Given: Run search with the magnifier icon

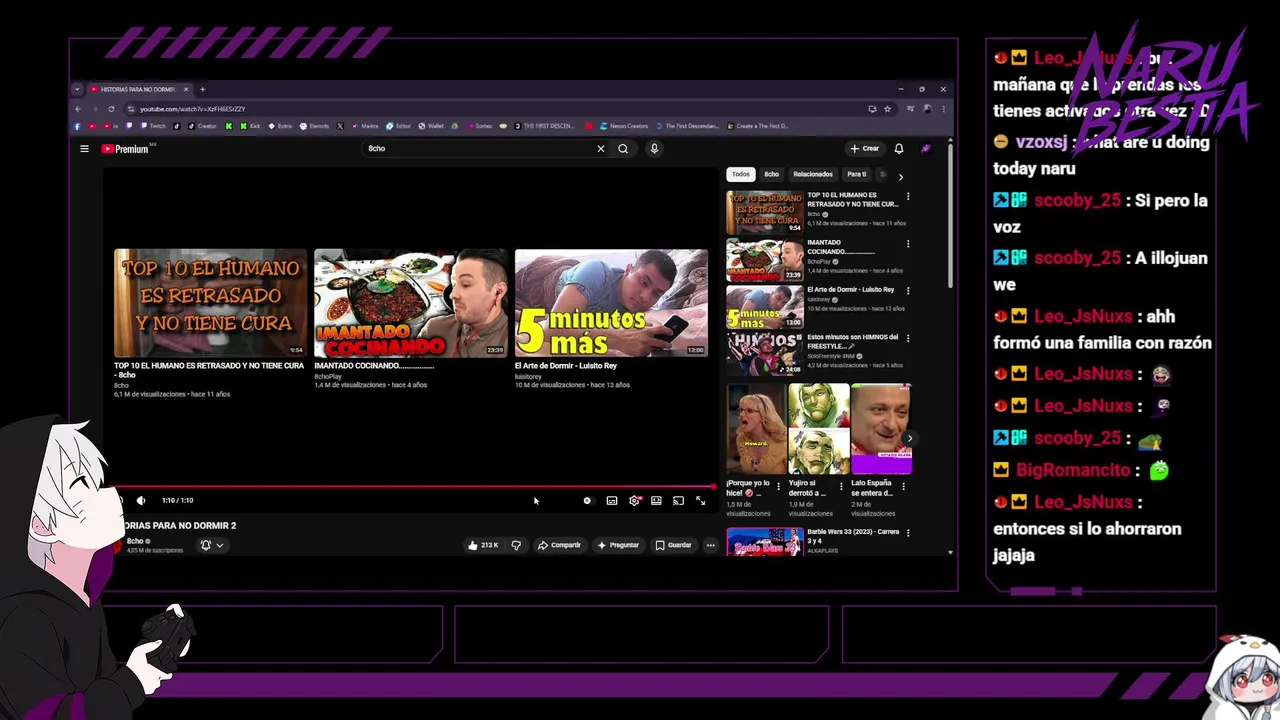Looking at the screenshot, I should tap(623, 148).
